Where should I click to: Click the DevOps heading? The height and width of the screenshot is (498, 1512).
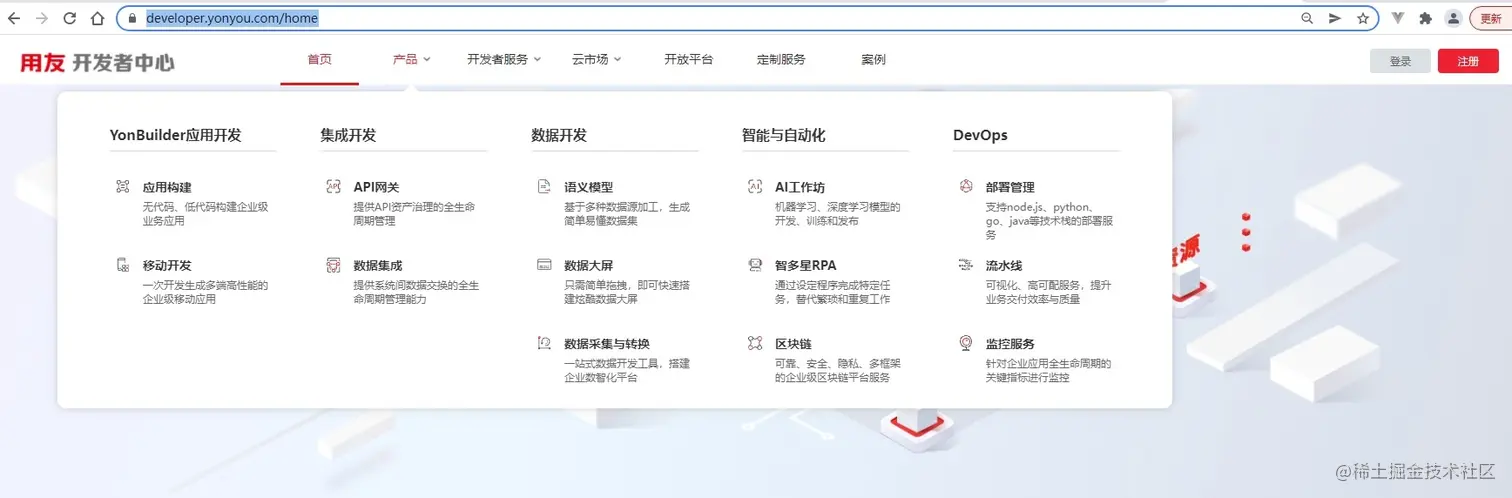(x=980, y=135)
